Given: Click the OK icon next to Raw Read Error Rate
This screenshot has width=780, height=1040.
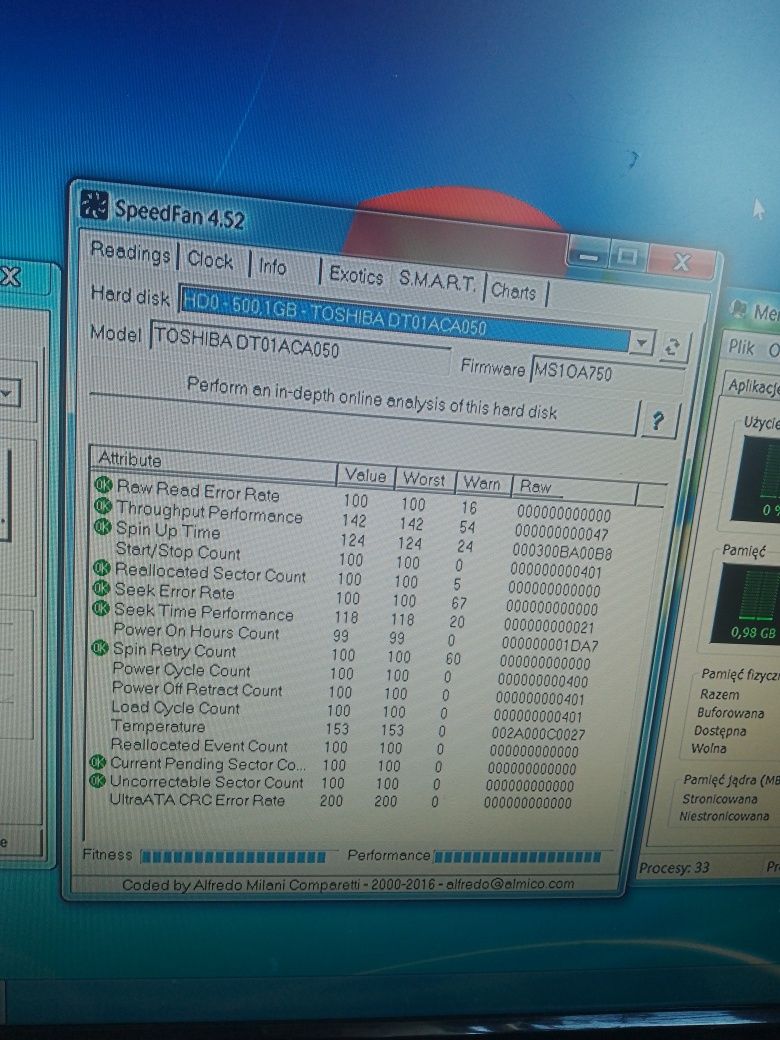Looking at the screenshot, I should coord(103,485).
